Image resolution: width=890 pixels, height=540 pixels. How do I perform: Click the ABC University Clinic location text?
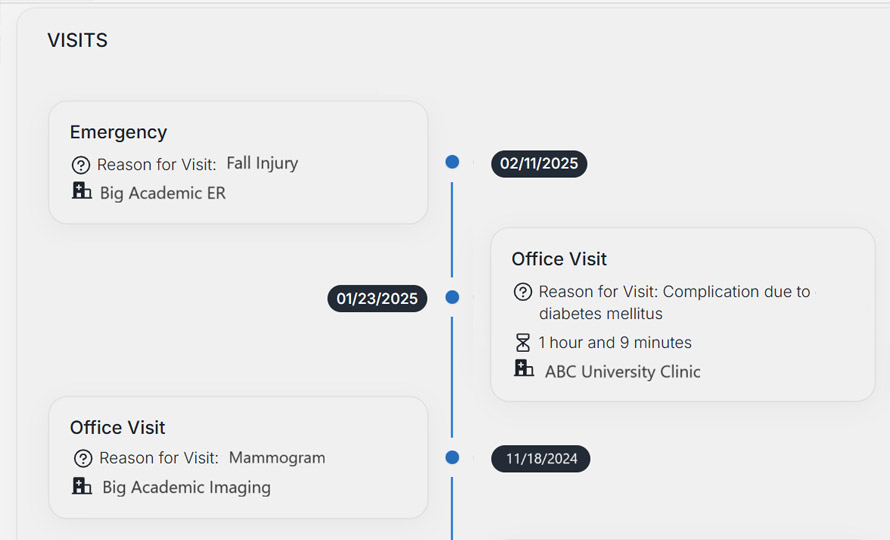point(622,372)
